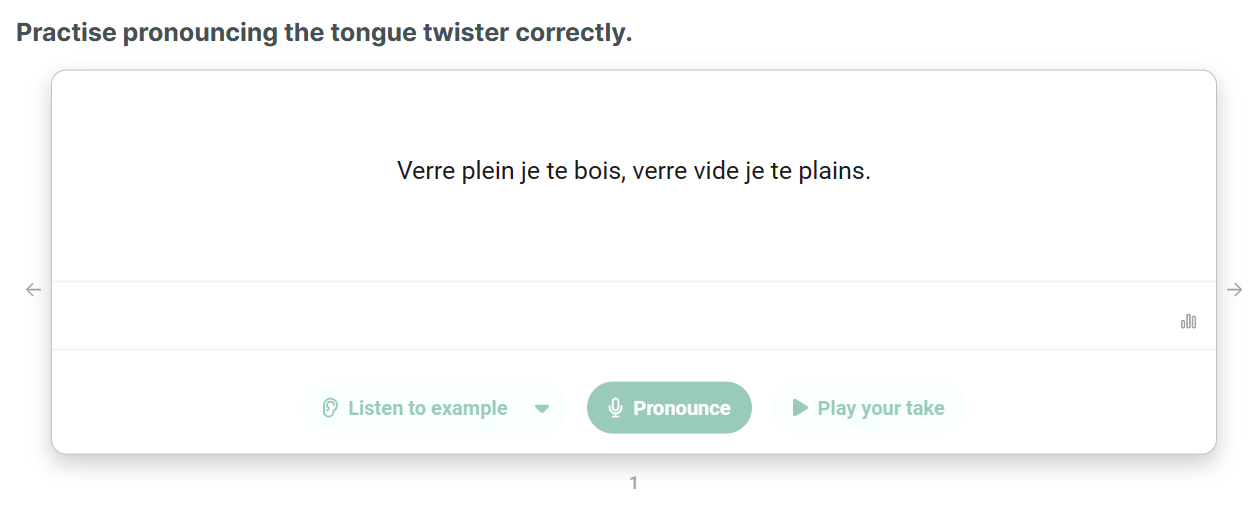Screen dimensions: 1258x507
Task: Click the ear icon for listening
Action: 330,408
